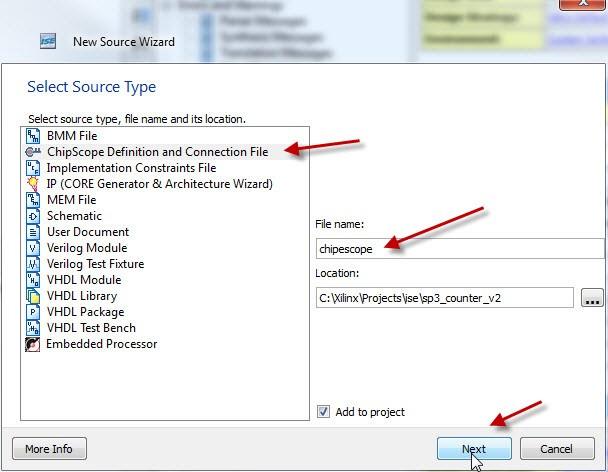Click the File name input field
The height and width of the screenshot is (472, 608).
coord(460,249)
